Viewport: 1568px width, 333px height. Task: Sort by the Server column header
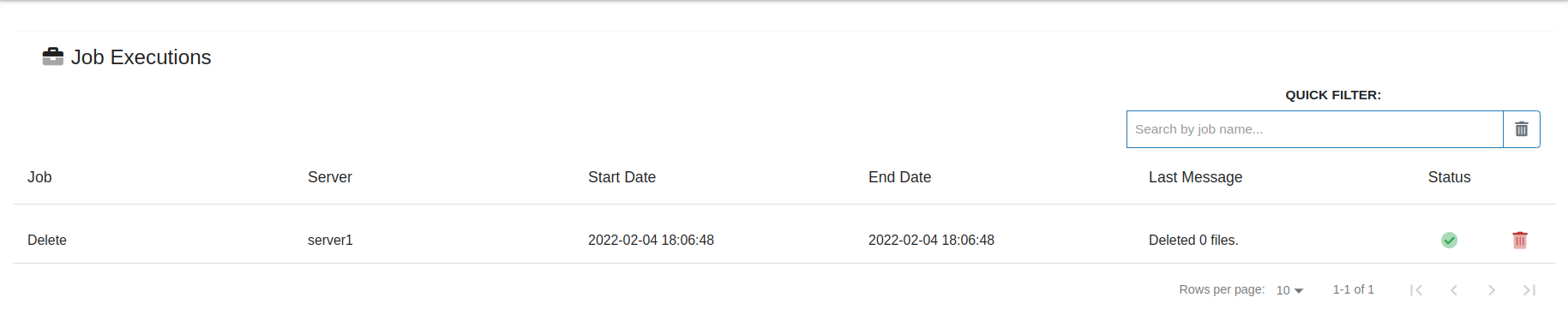click(330, 177)
